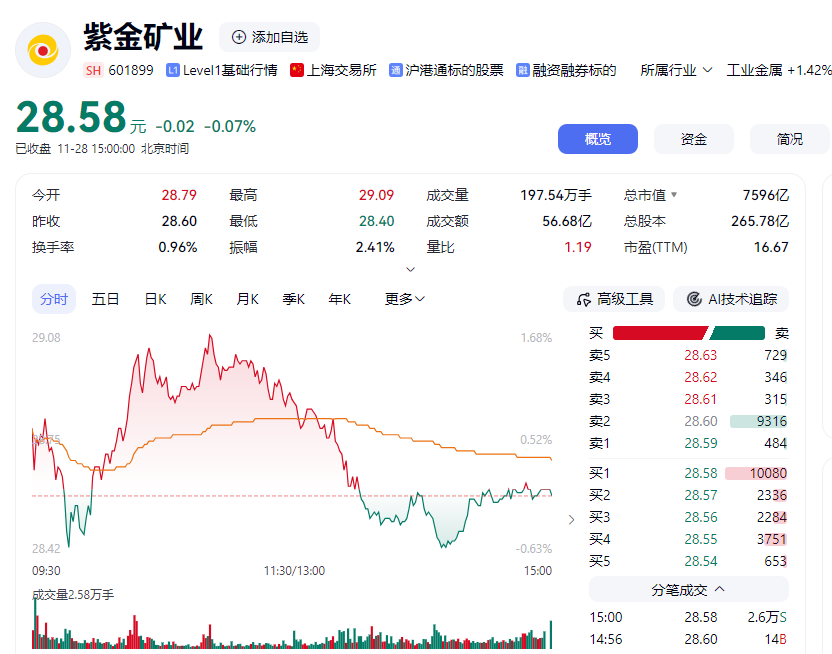Select the 分时 intraday chart mode
832x654 pixels.
pos(53,298)
